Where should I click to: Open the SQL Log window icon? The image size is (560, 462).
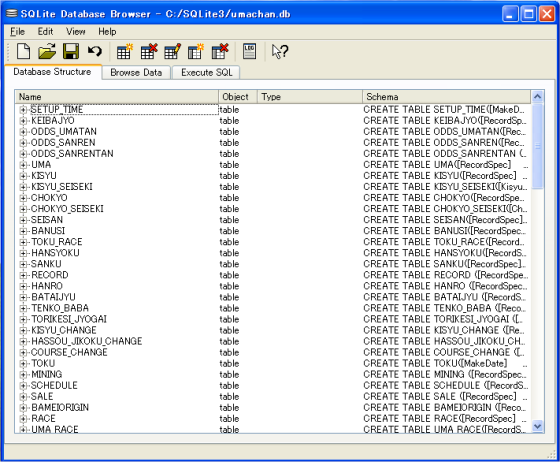point(249,51)
